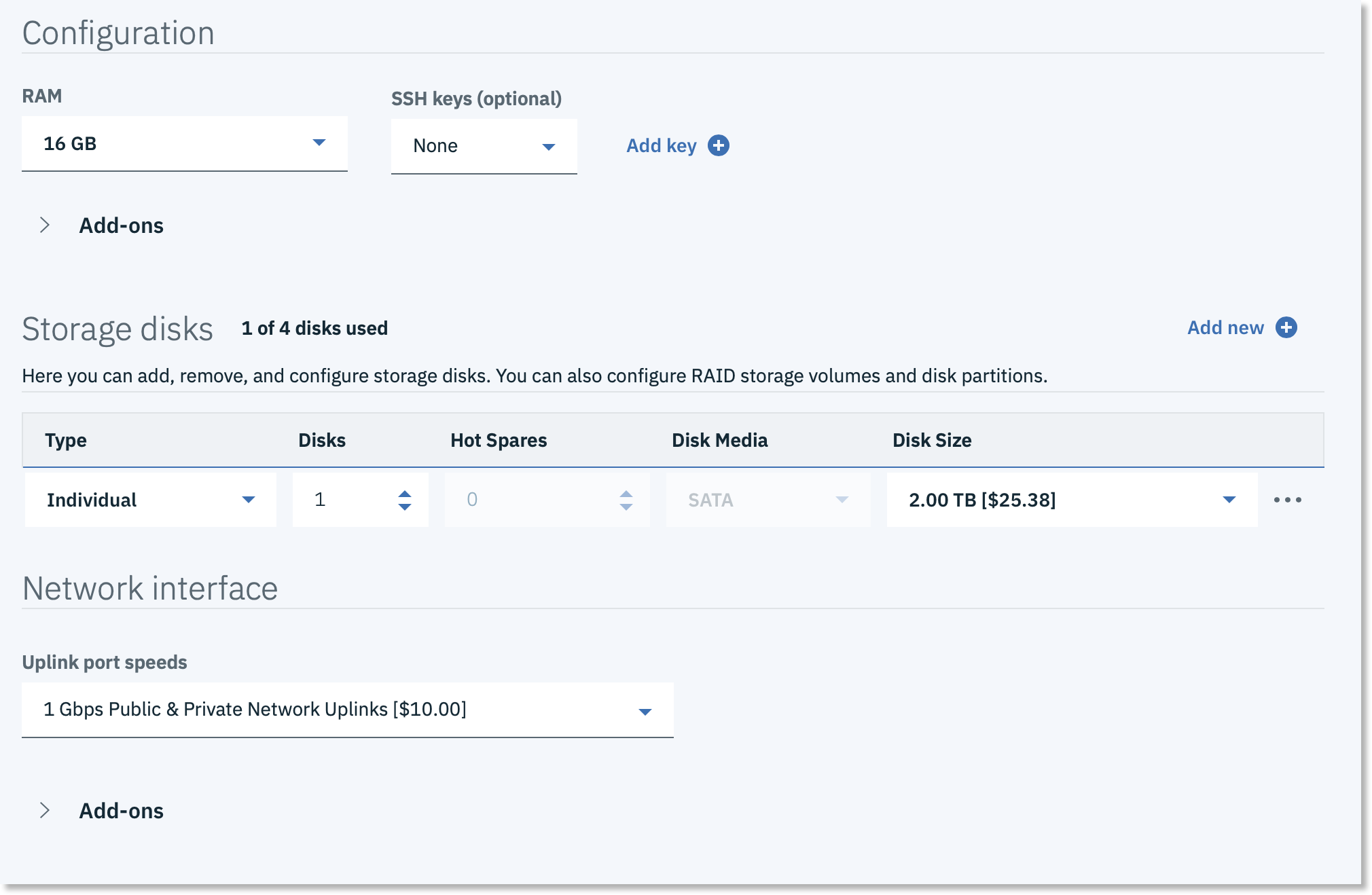Open the Uplink port speeds dropdown
Screen dimensions: 1372x895
(348, 710)
